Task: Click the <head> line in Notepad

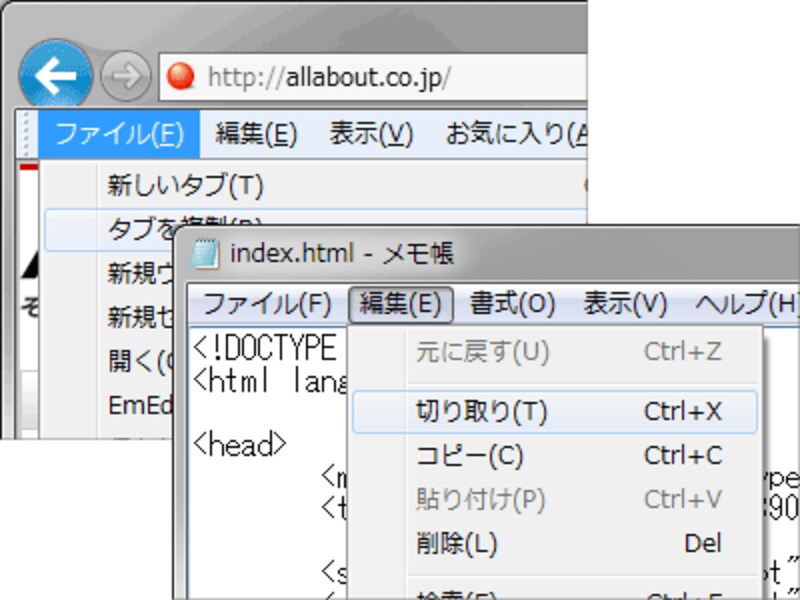Action: (x=240, y=445)
